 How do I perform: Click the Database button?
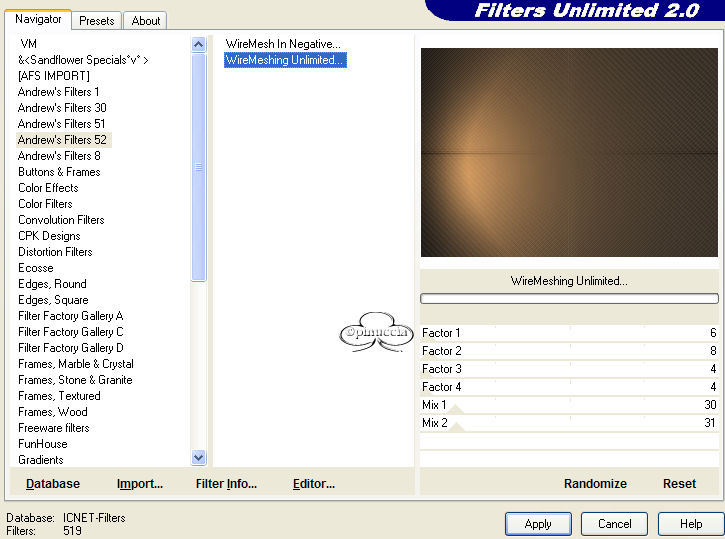point(53,484)
